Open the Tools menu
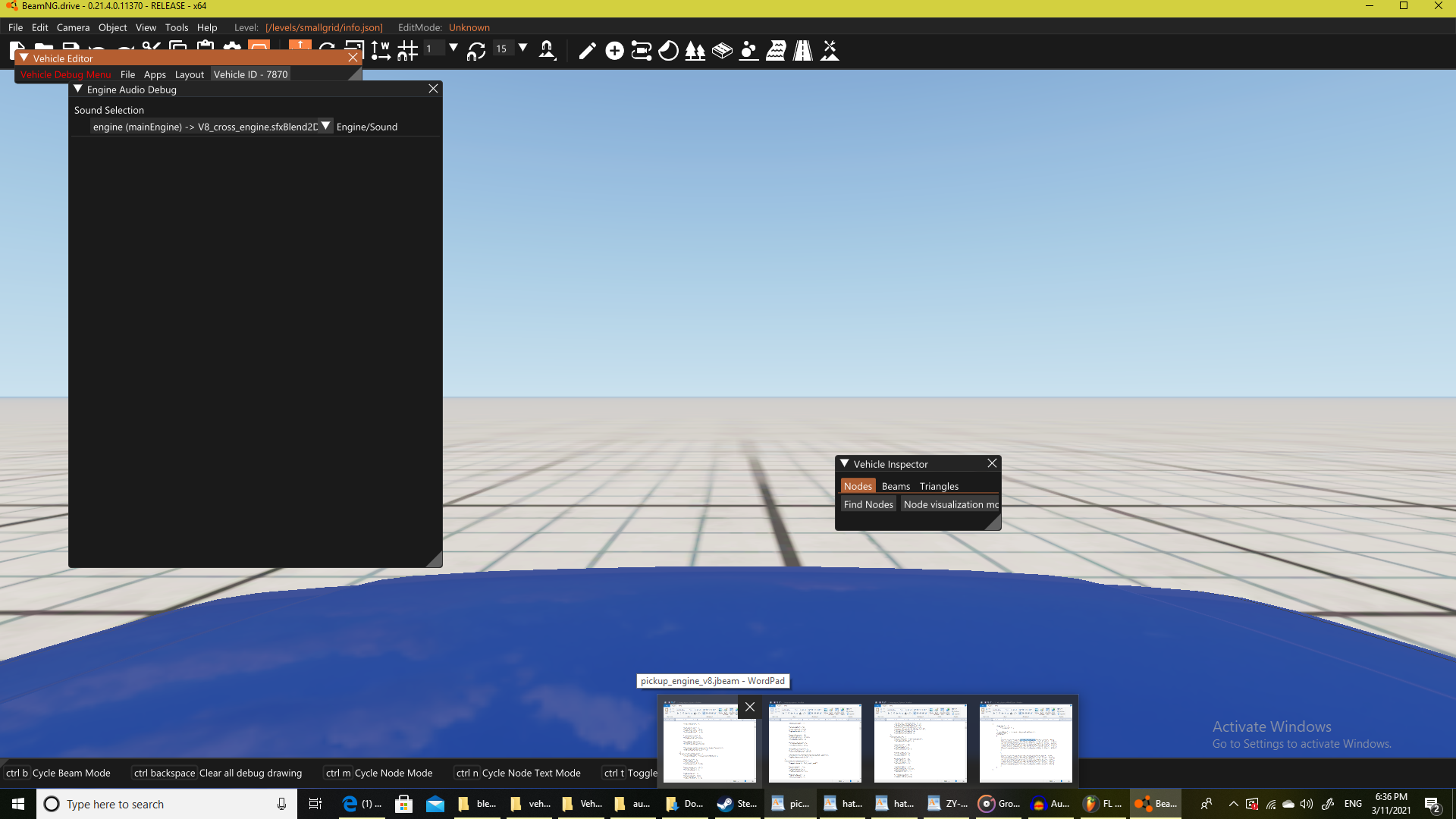Viewport: 1456px width, 819px height. [177, 27]
